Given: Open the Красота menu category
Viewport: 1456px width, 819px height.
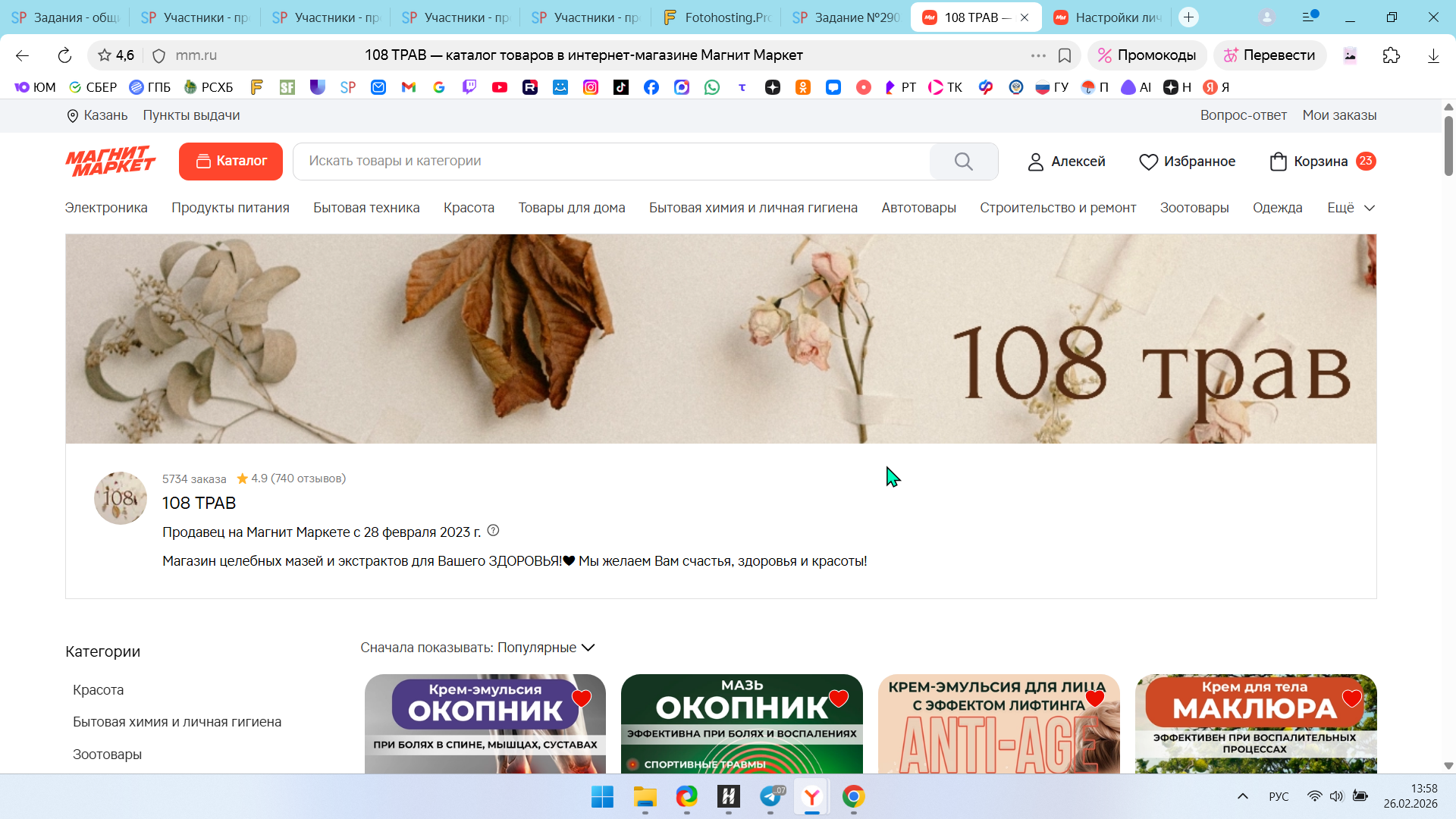Looking at the screenshot, I should coord(469,208).
